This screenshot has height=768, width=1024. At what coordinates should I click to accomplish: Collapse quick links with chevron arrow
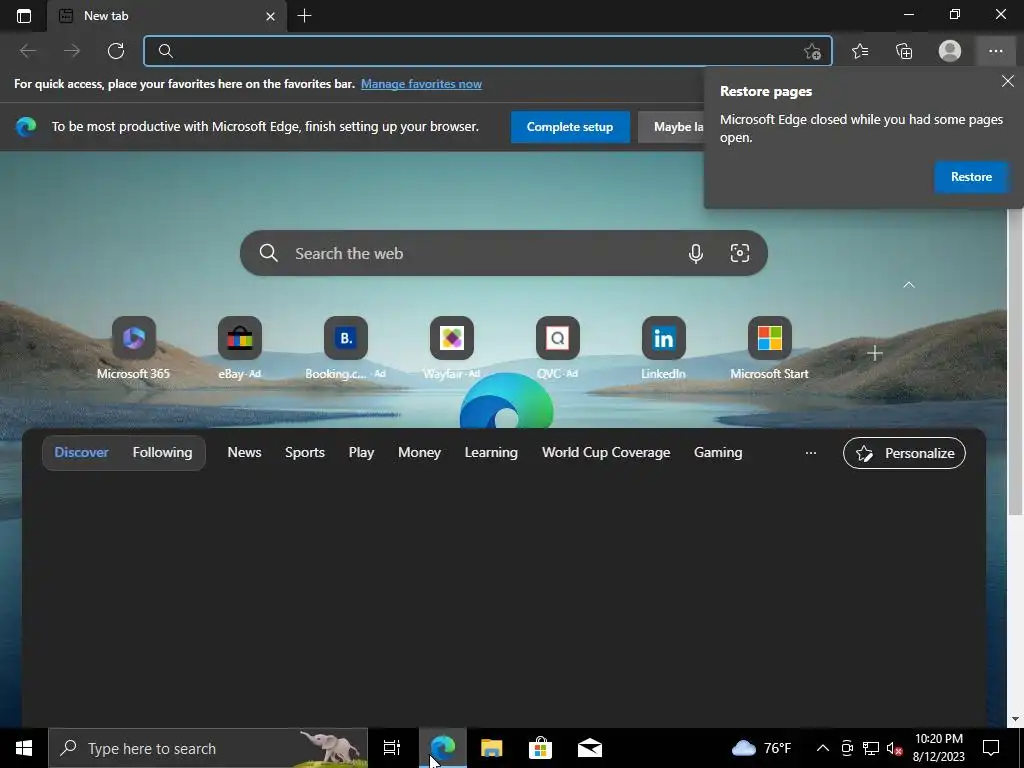point(908,285)
